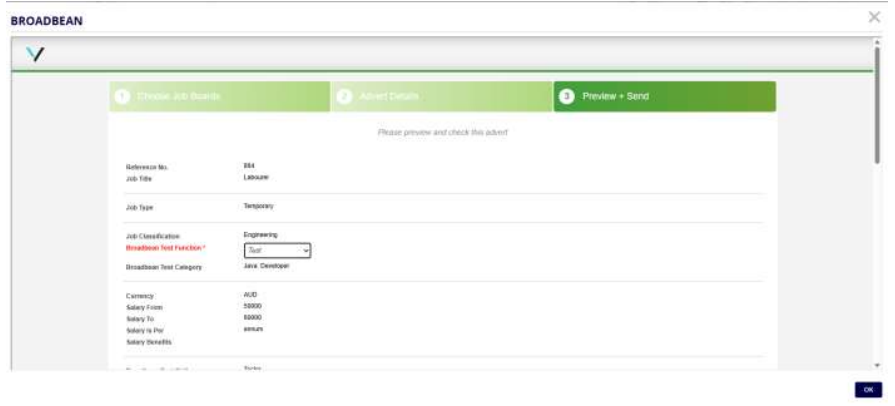Click the inner scrollbar up arrow

877,42
